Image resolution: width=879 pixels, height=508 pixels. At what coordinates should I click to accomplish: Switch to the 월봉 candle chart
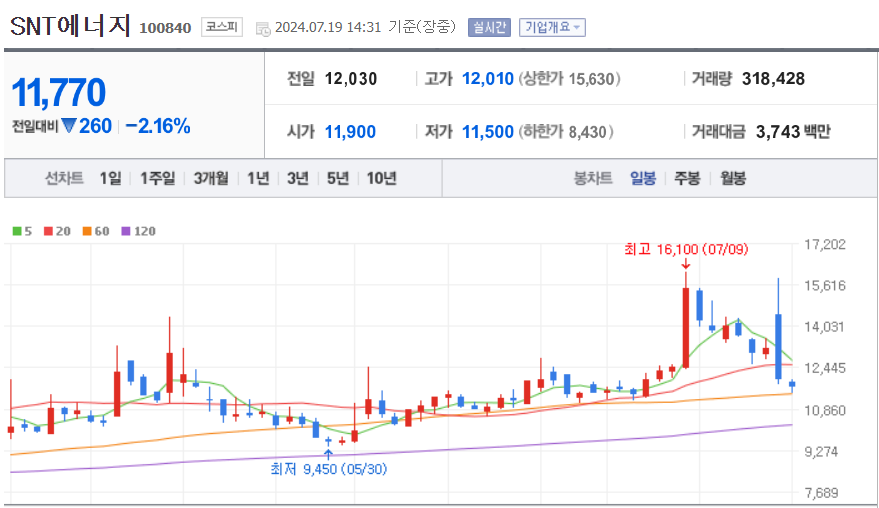coord(733,178)
